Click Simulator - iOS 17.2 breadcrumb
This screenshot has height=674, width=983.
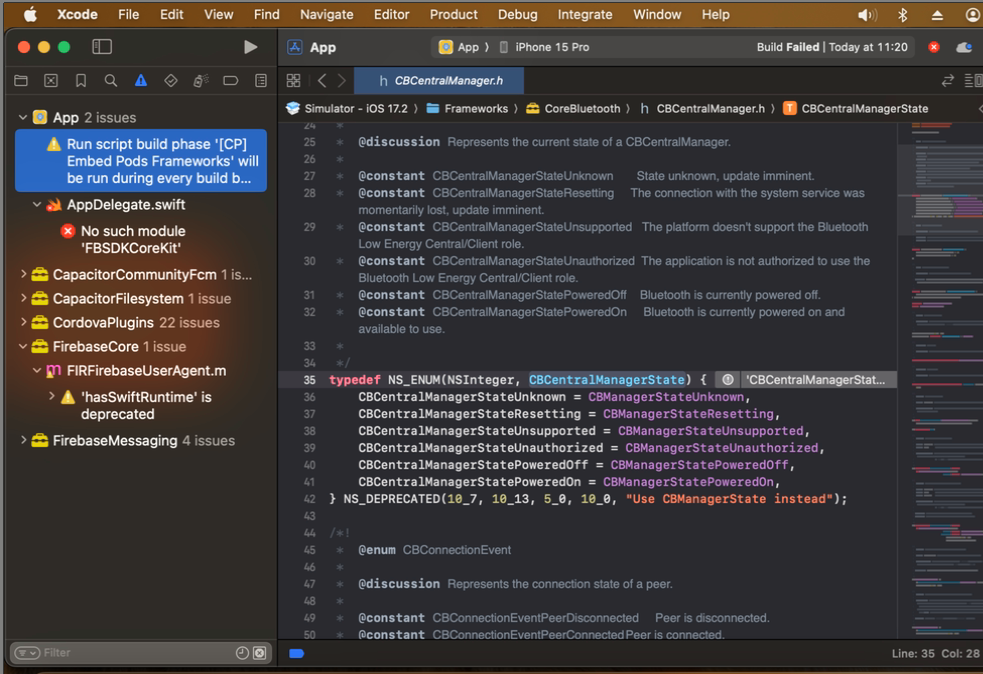[x=347, y=108]
